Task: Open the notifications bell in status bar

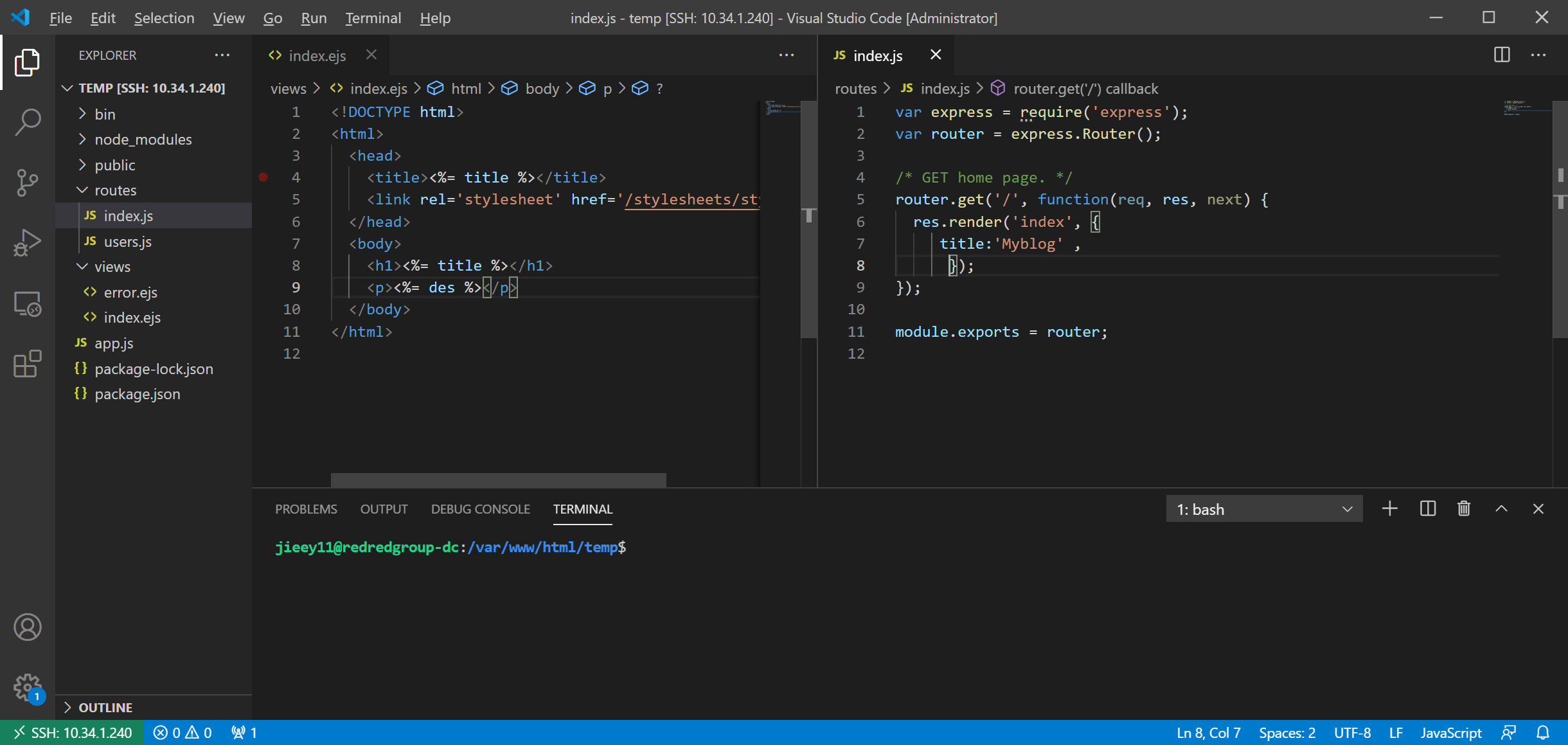Action: [1542, 733]
